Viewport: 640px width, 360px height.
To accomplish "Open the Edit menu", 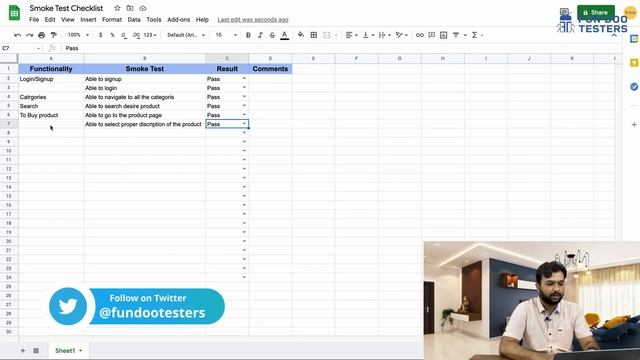I will [50, 20].
